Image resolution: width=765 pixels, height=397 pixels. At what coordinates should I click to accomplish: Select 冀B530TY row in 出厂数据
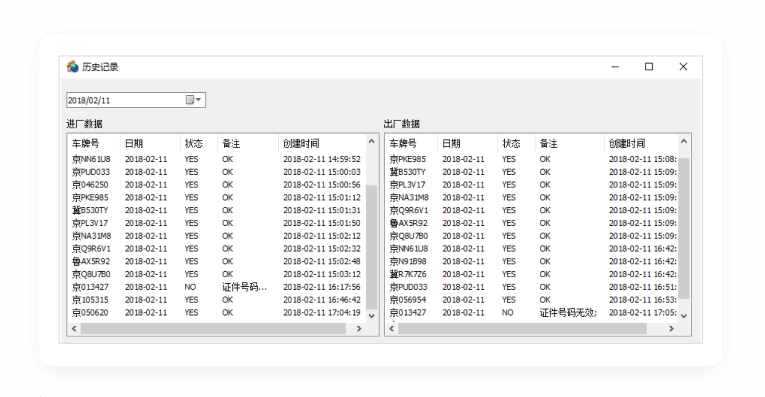pos(532,172)
